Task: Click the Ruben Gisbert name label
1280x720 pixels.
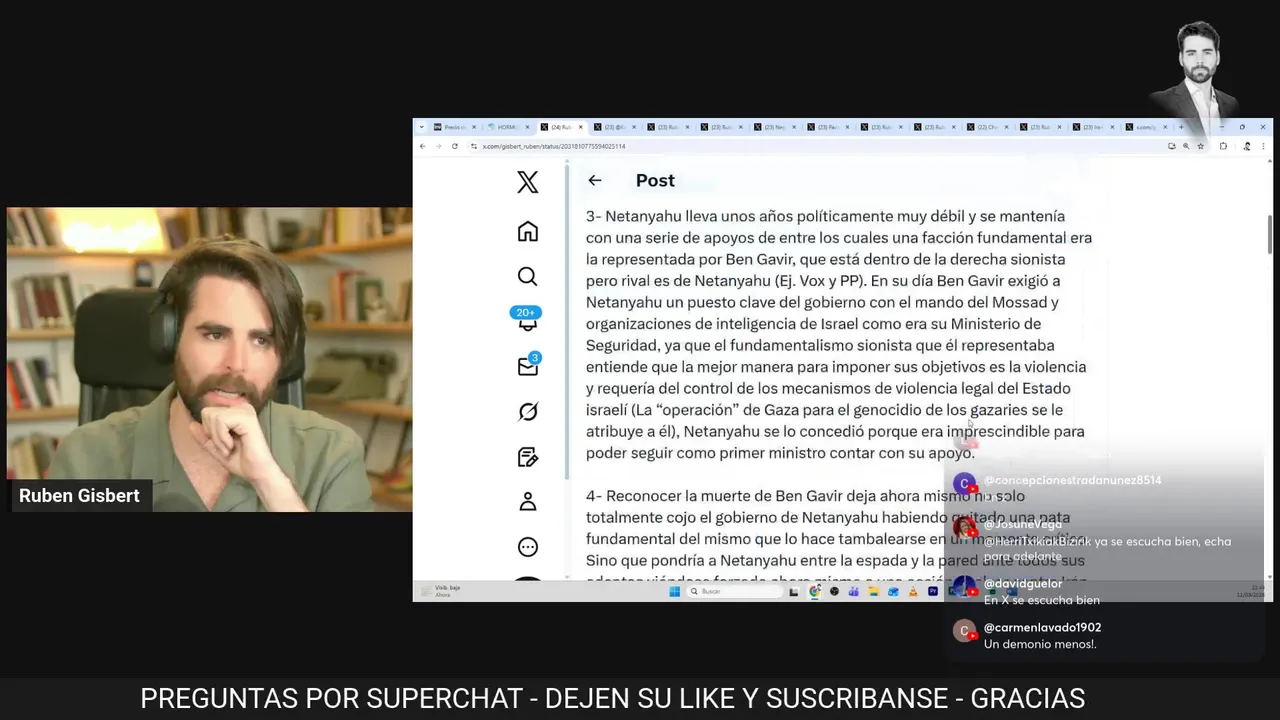Action: pyautogui.click(x=79, y=495)
